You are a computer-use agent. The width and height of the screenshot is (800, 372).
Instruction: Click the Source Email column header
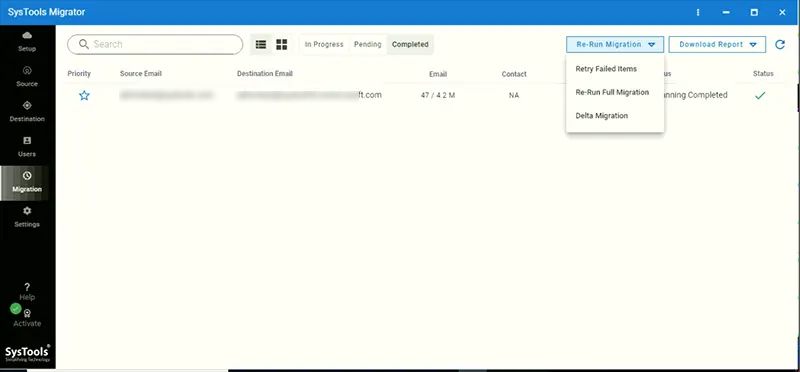point(141,73)
